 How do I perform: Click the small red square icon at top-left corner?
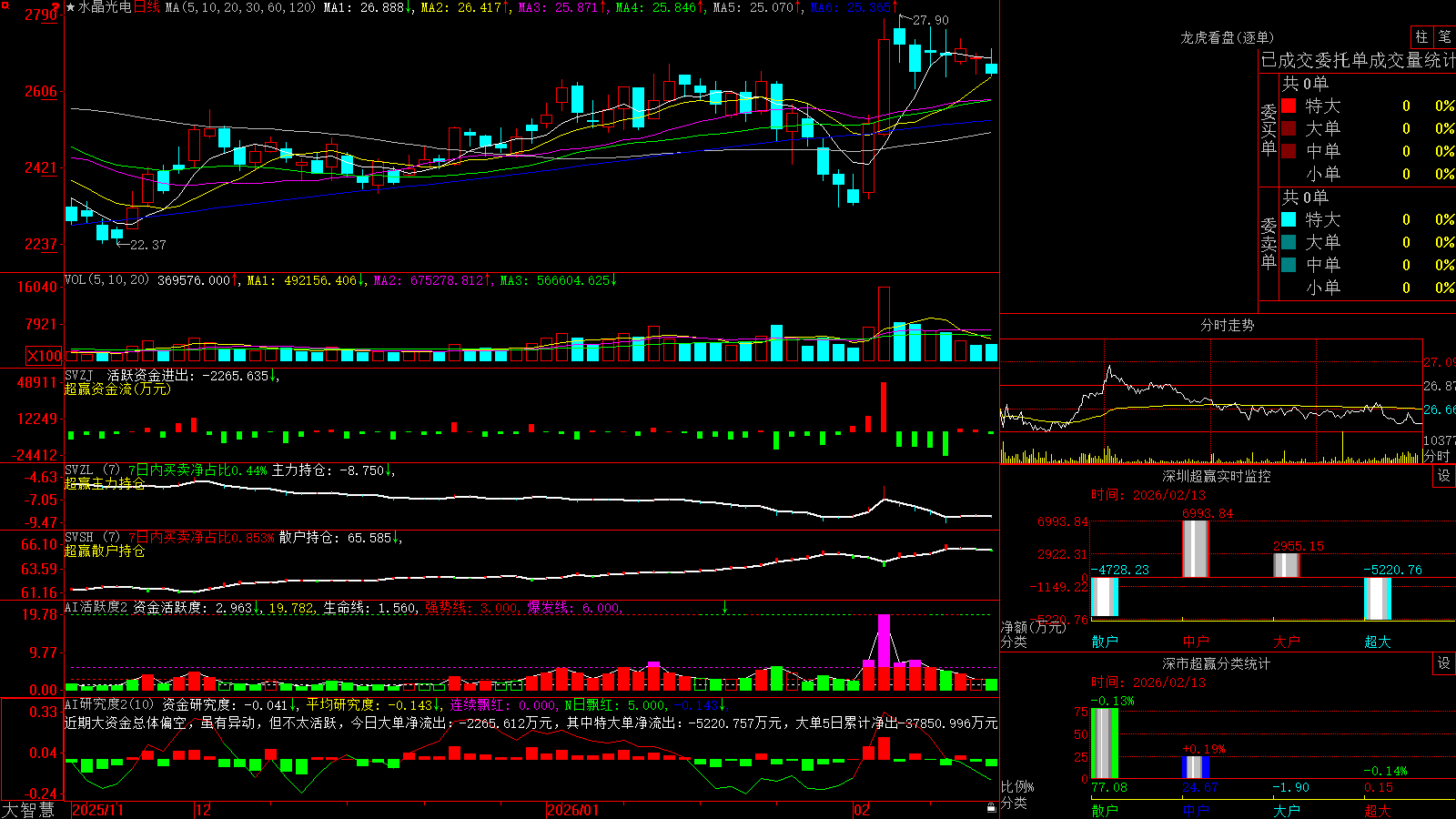(4, 4)
